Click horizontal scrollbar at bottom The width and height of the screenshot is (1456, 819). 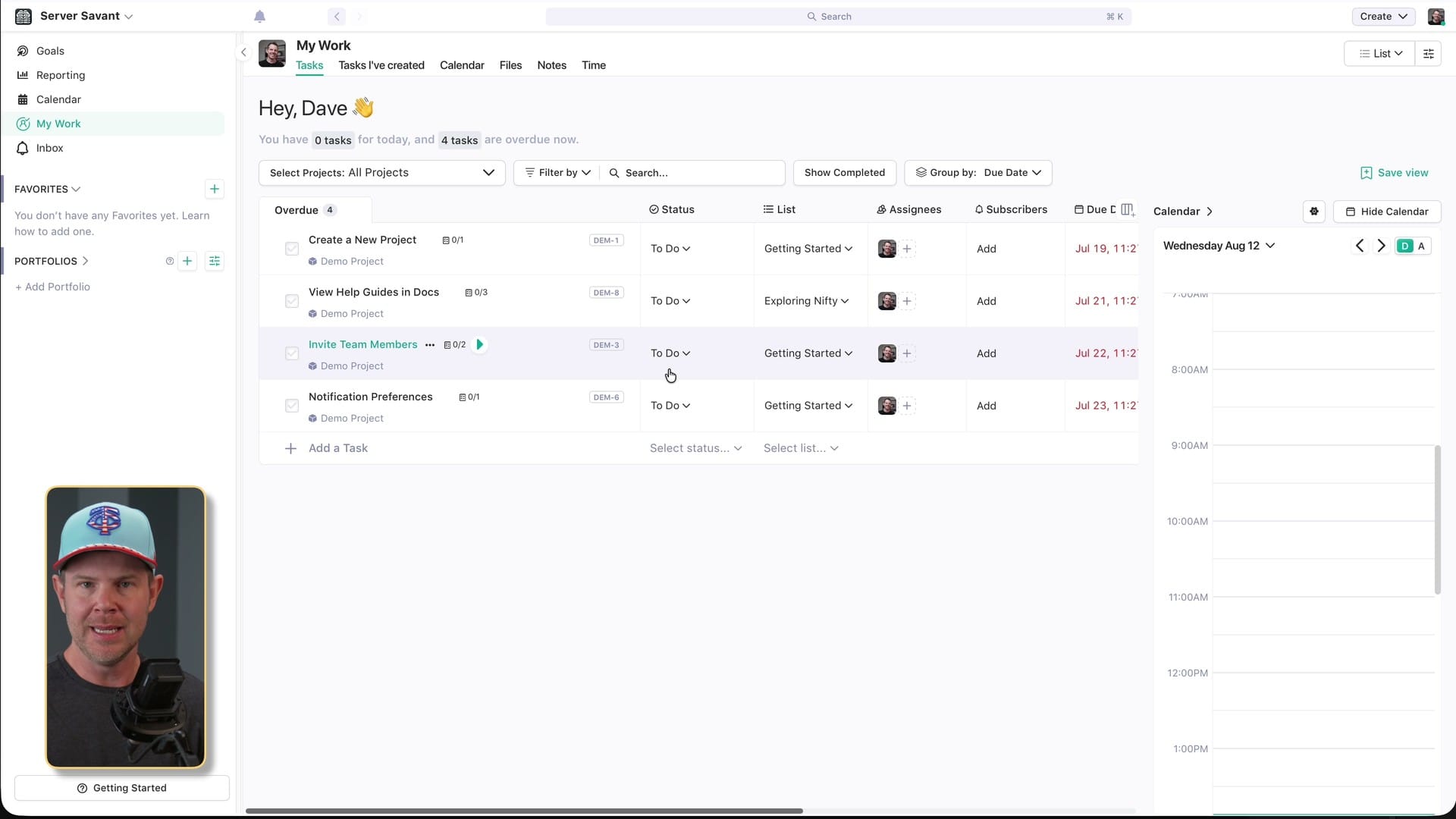pos(524,811)
